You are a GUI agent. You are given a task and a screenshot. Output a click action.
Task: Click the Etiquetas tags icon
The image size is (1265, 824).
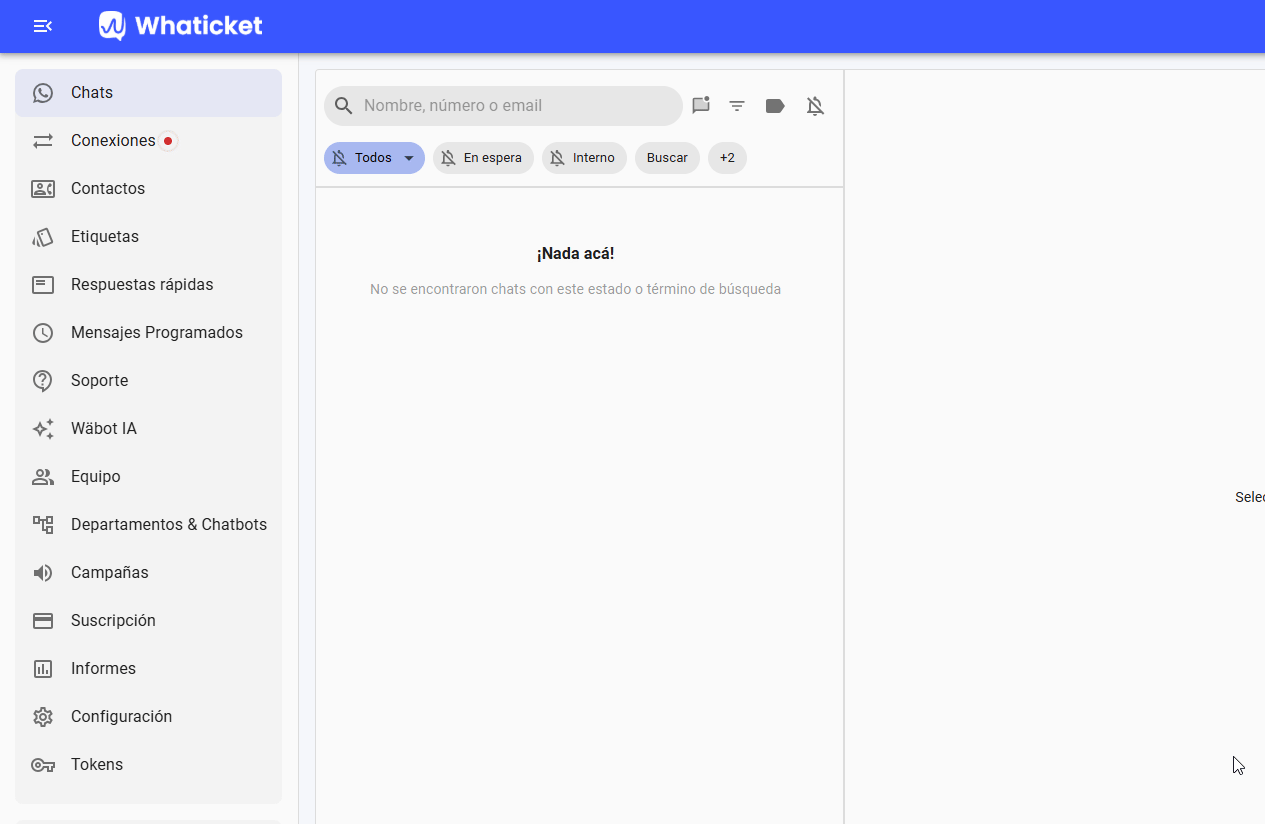(43, 237)
